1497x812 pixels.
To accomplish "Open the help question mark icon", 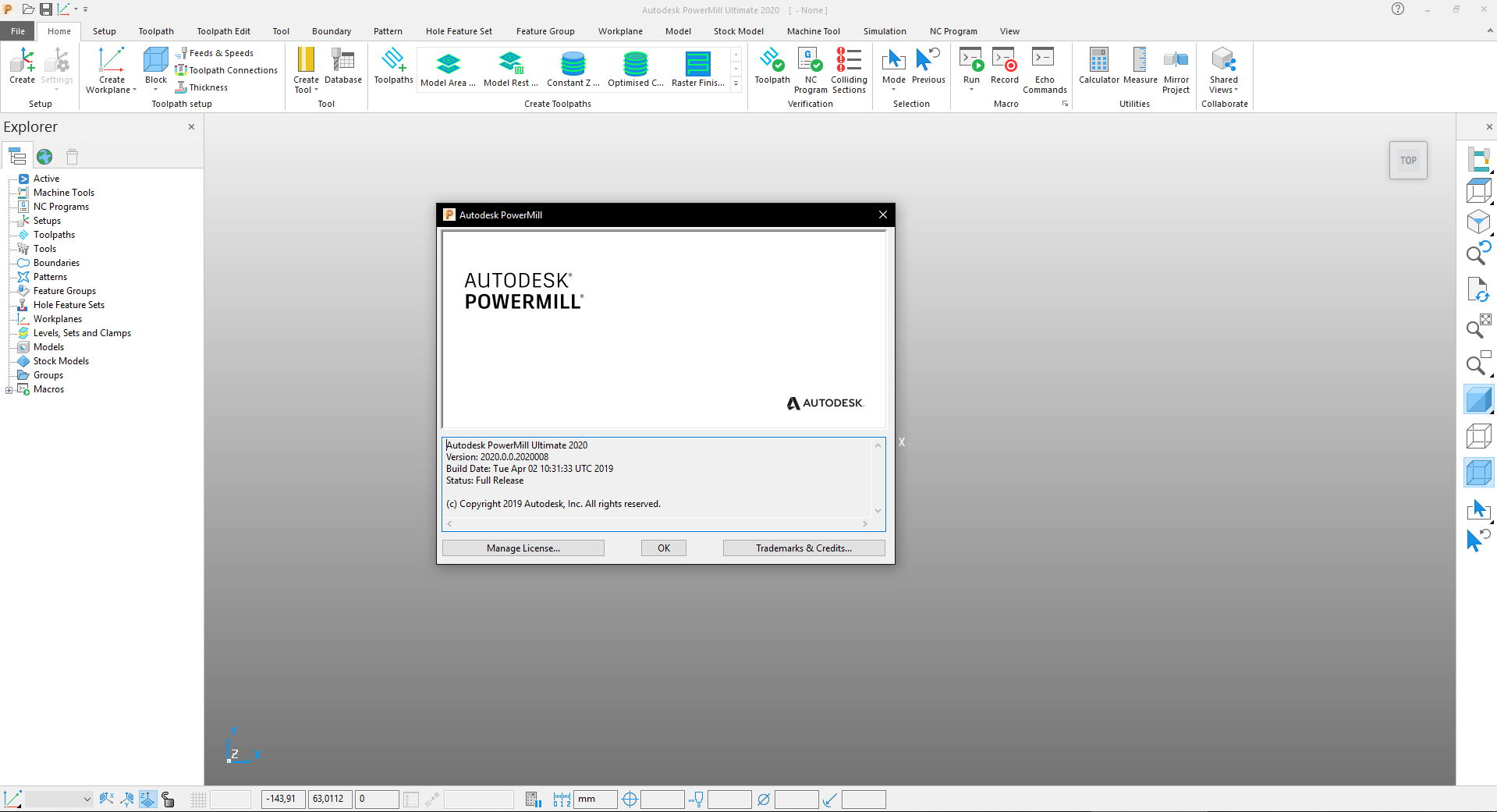I will tap(1398, 9).
